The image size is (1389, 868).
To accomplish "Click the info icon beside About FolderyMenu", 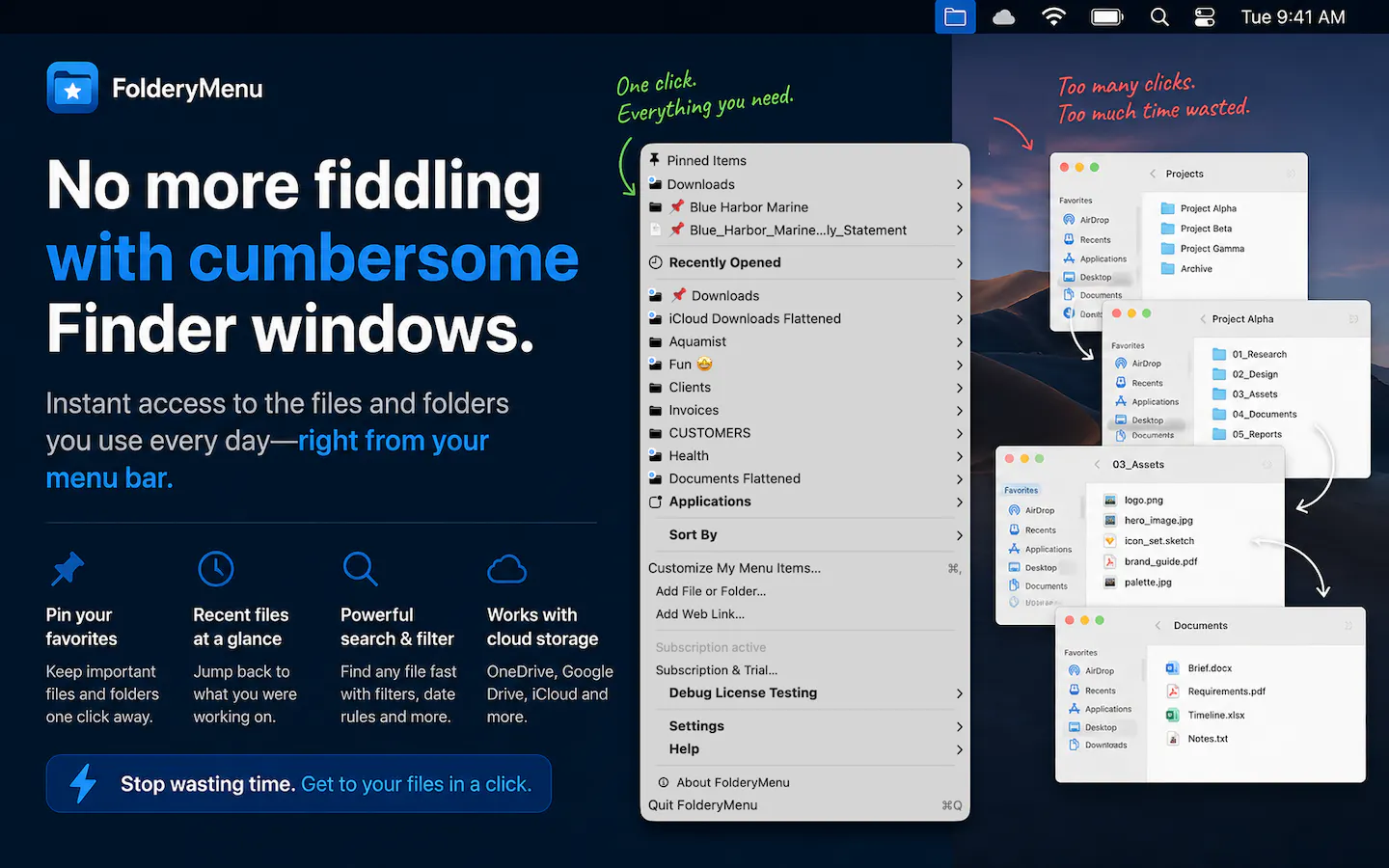I will coord(664,782).
